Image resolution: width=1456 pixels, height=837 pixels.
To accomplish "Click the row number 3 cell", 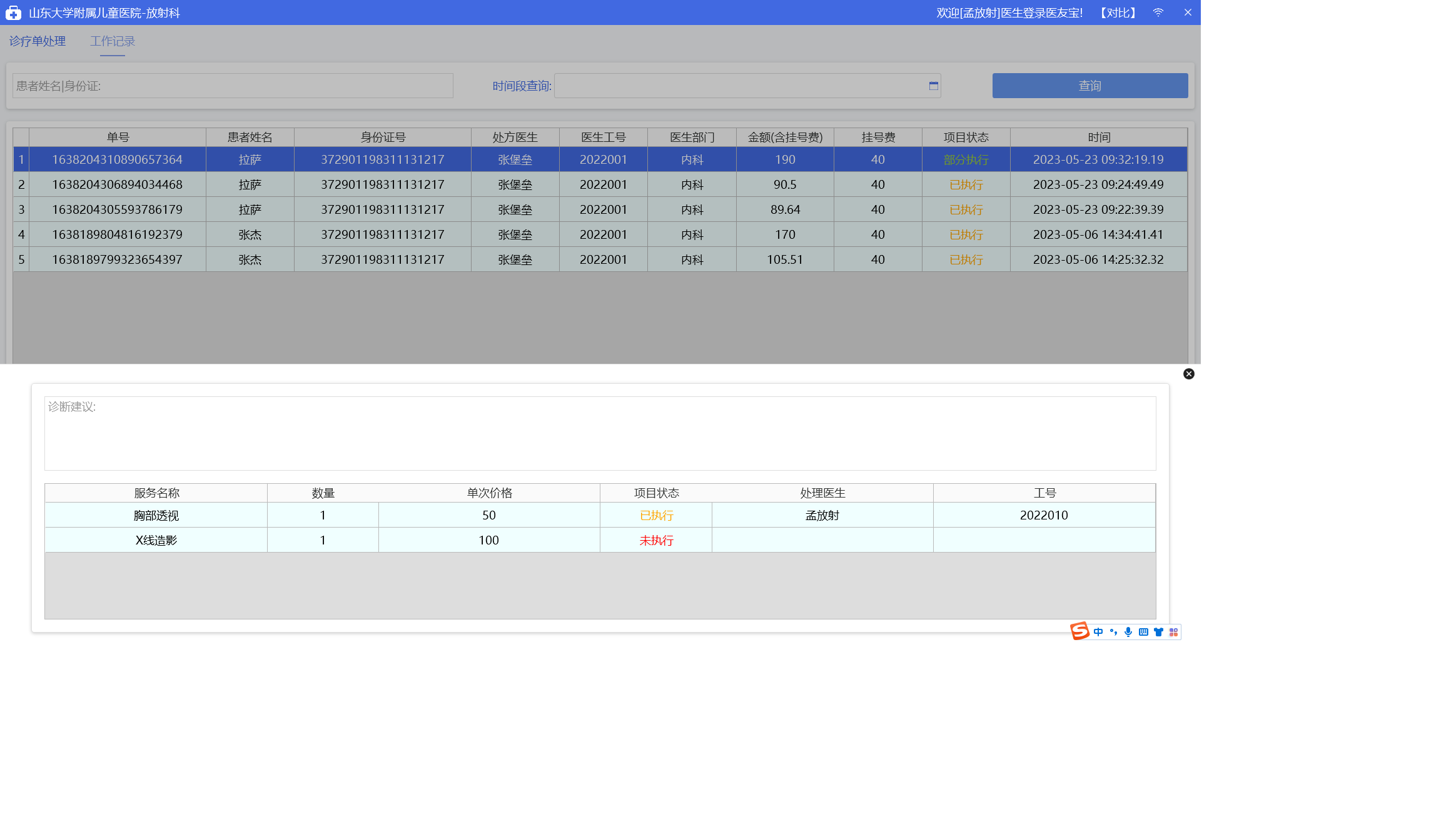I will pos(21,209).
